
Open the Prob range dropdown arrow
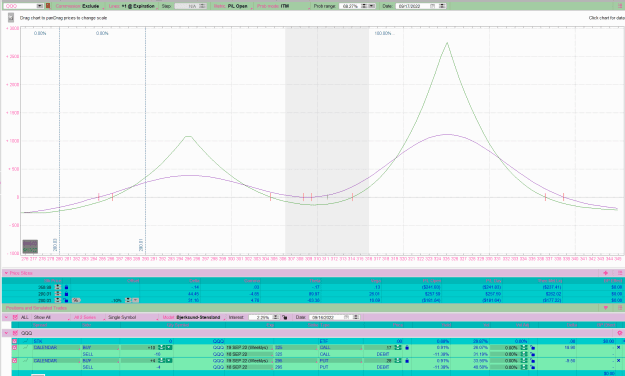[x=371, y=6]
